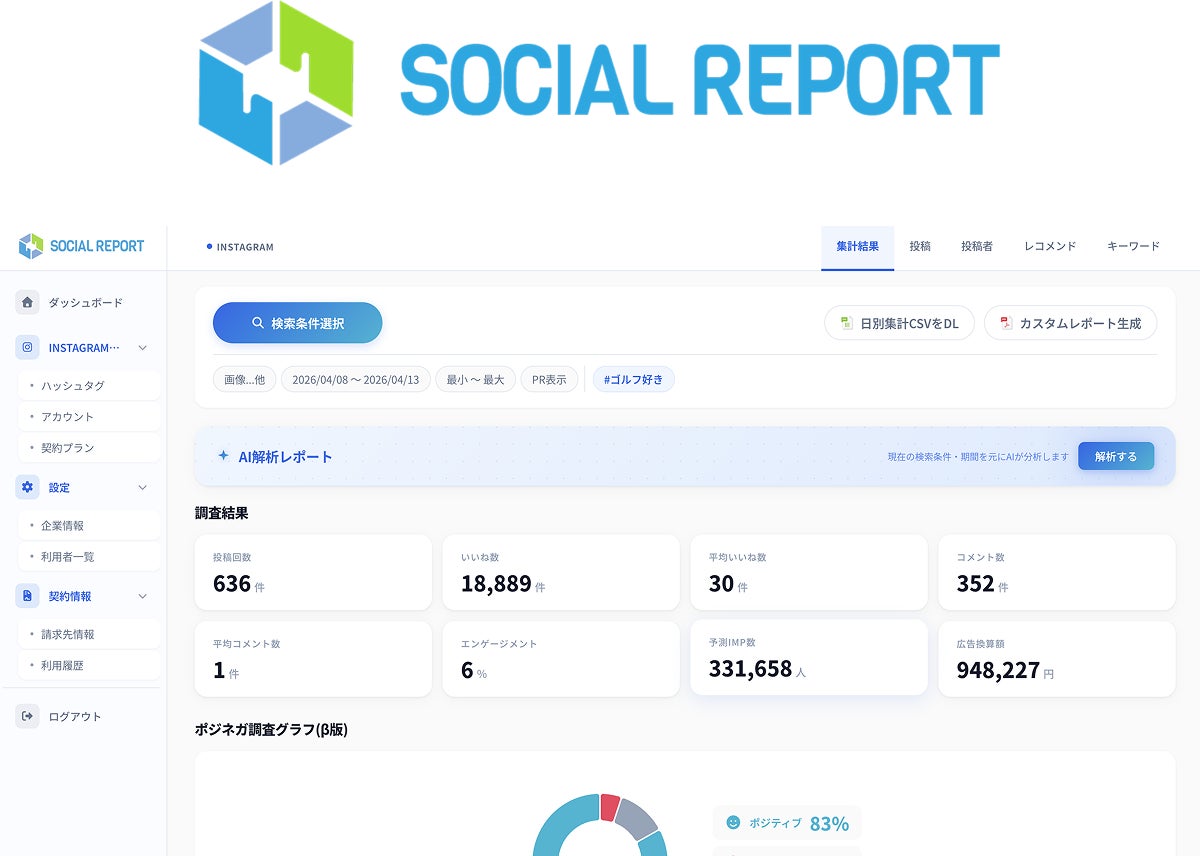Click the 広告換算額 948,227 card
1200x856 pixels.
pyautogui.click(x=1057, y=659)
